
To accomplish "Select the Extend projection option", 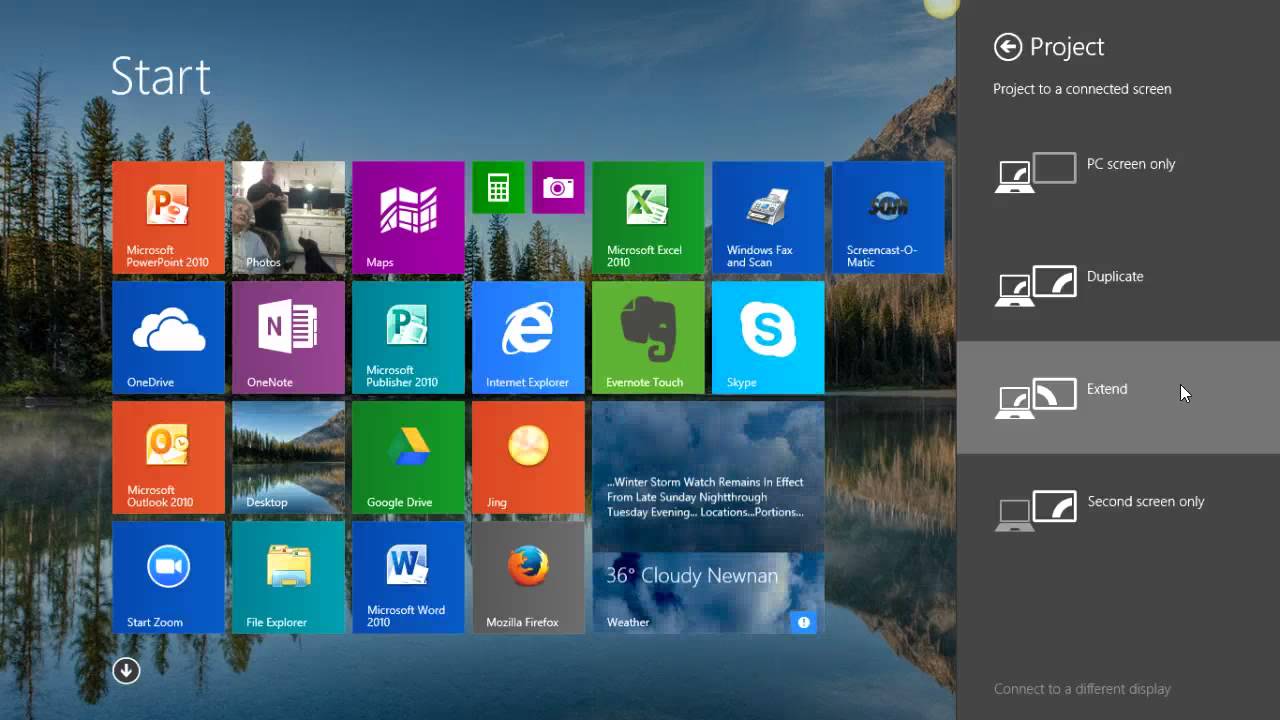I will tap(1118, 397).
